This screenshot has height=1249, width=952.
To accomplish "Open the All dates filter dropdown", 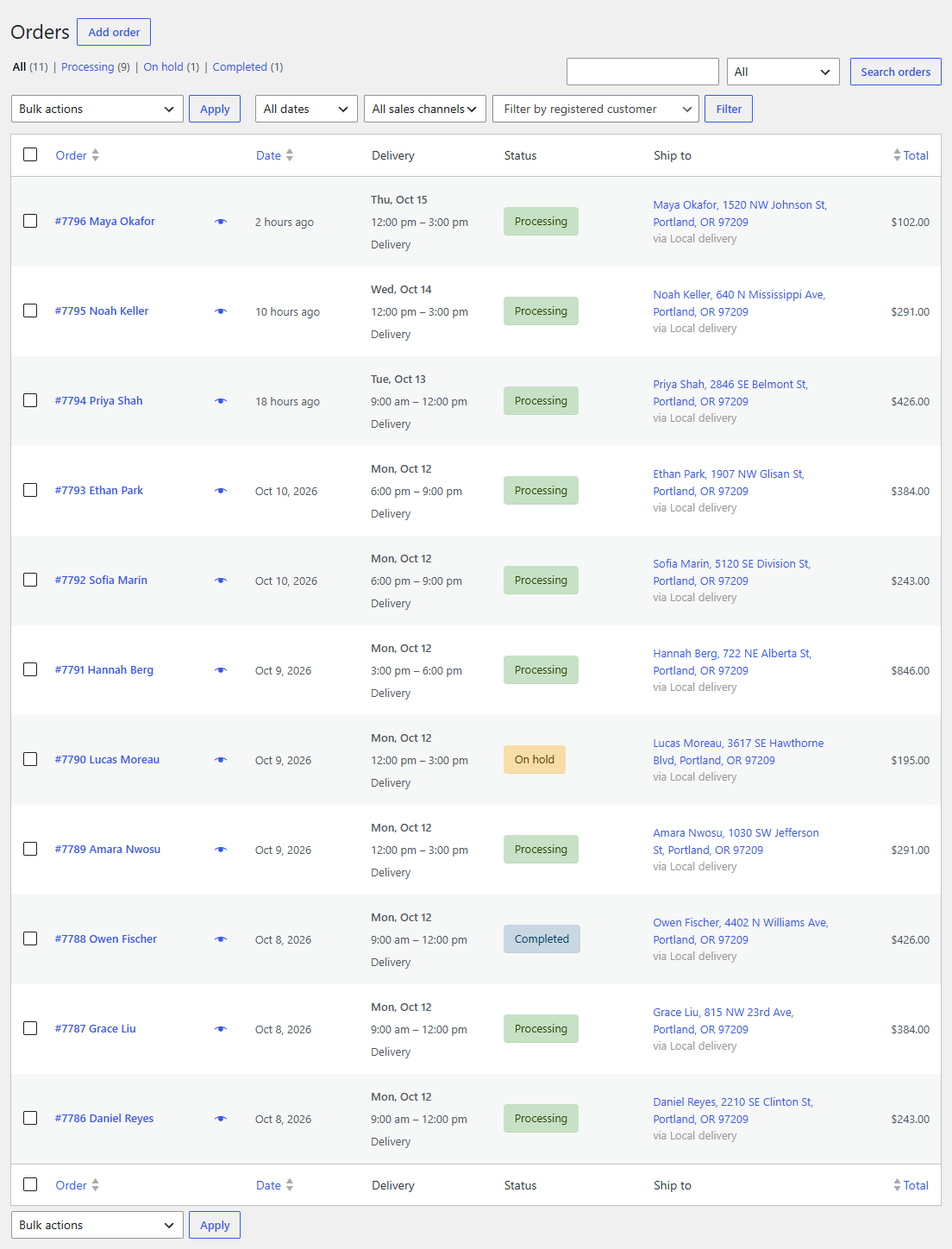I will [x=306, y=109].
